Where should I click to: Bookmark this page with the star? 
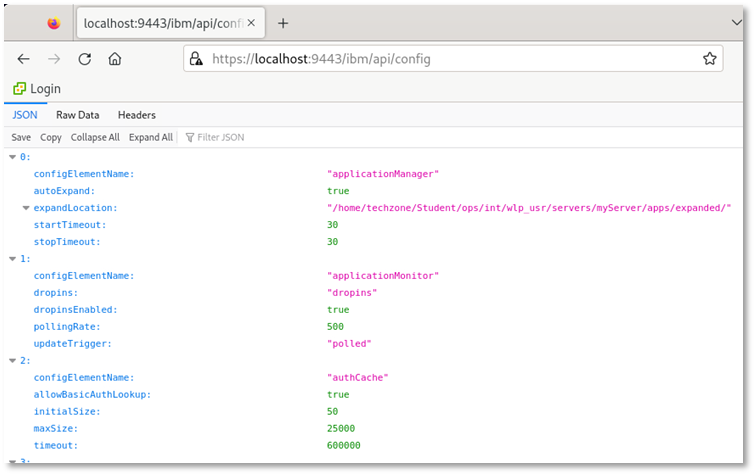pyautogui.click(x=709, y=59)
